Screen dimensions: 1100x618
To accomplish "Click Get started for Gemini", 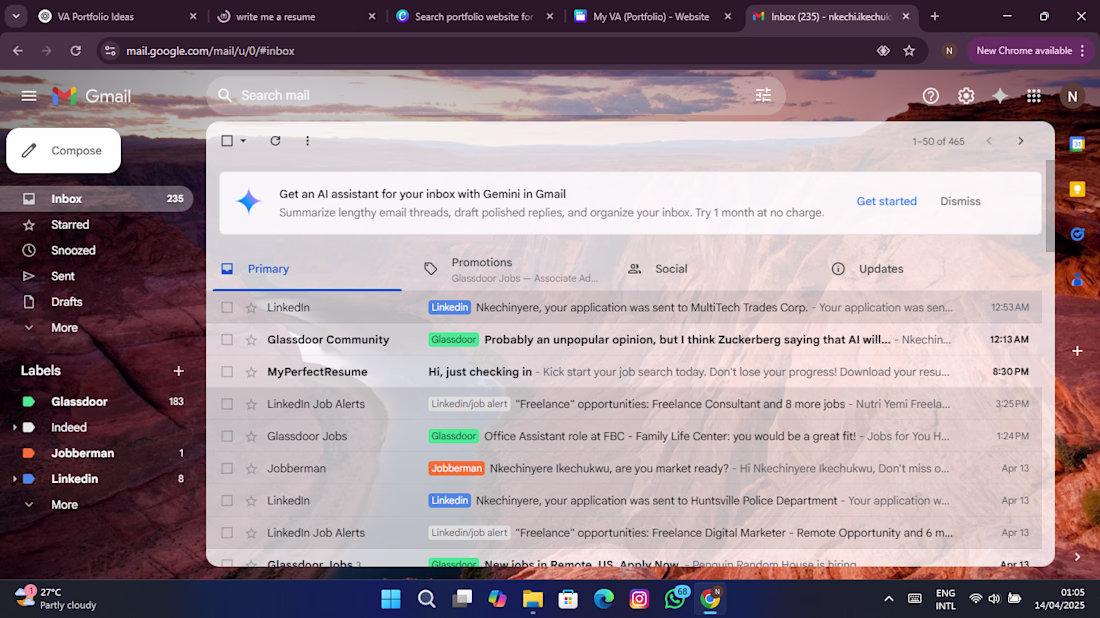I will pyautogui.click(x=887, y=201).
